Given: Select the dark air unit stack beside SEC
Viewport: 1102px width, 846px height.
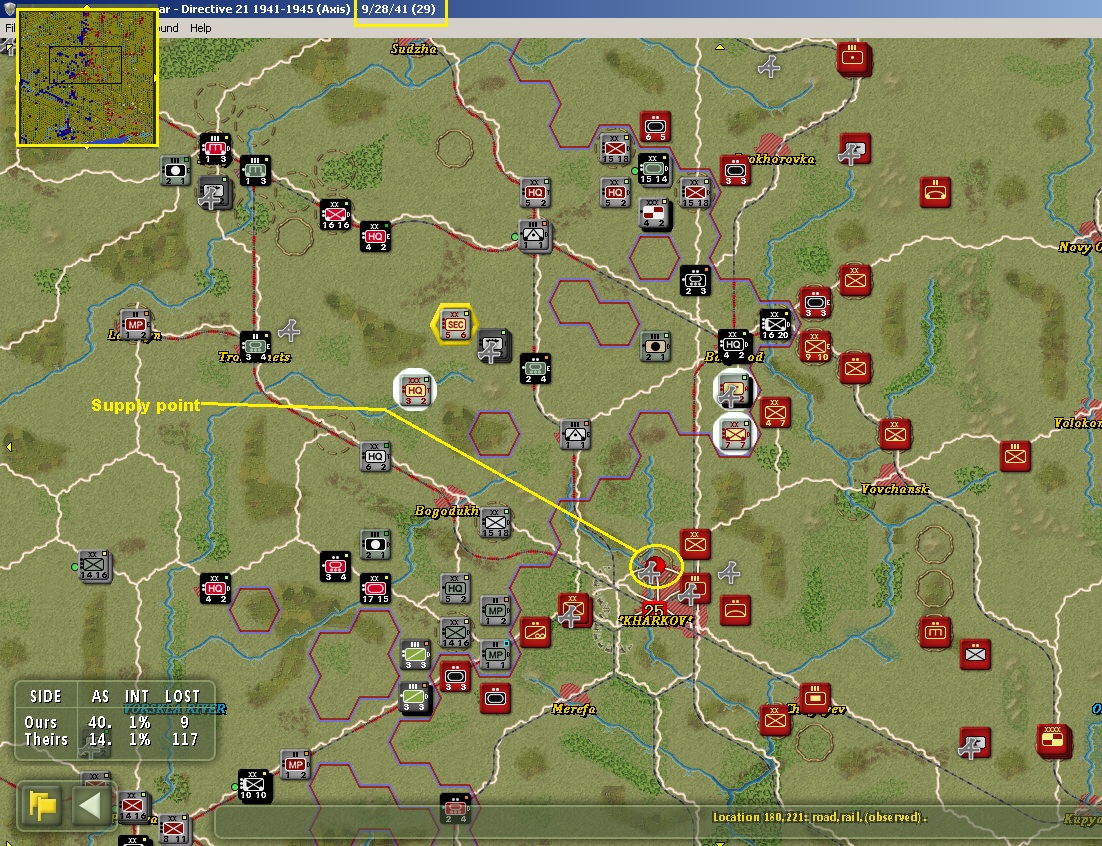Looking at the screenshot, I should point(494,344).
